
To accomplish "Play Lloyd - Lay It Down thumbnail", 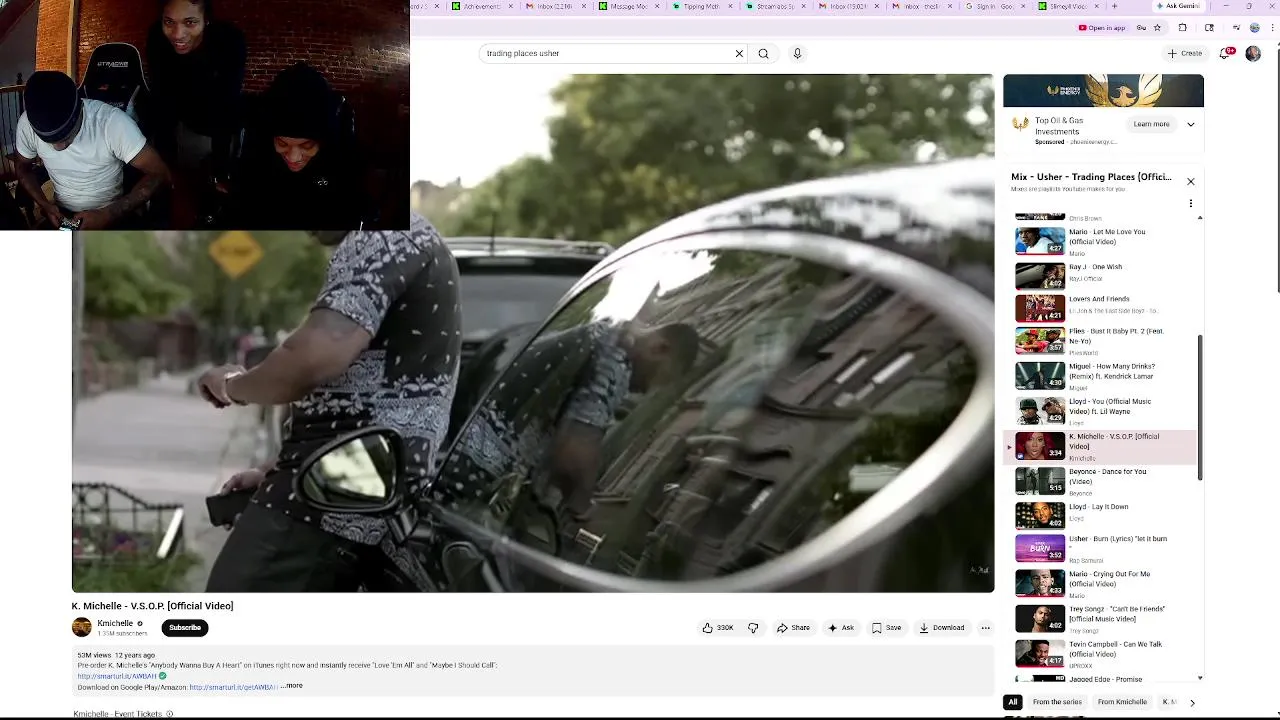I will [x=1040, y=515].
